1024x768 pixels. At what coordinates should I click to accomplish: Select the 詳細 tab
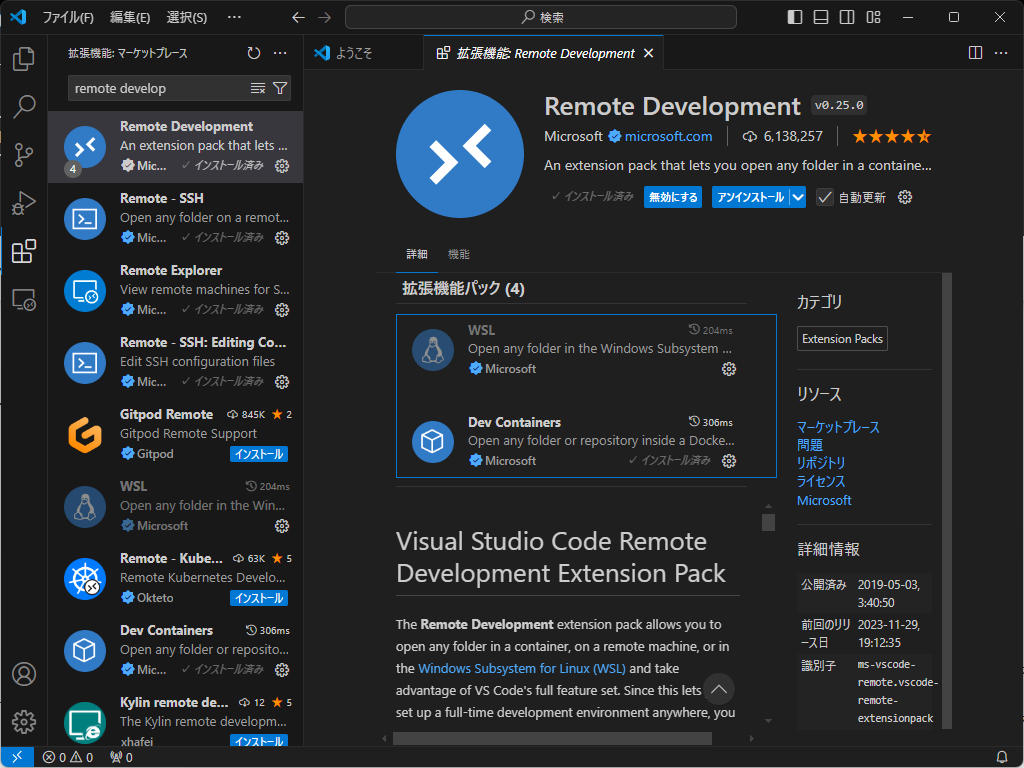click(x=417, y=254)
